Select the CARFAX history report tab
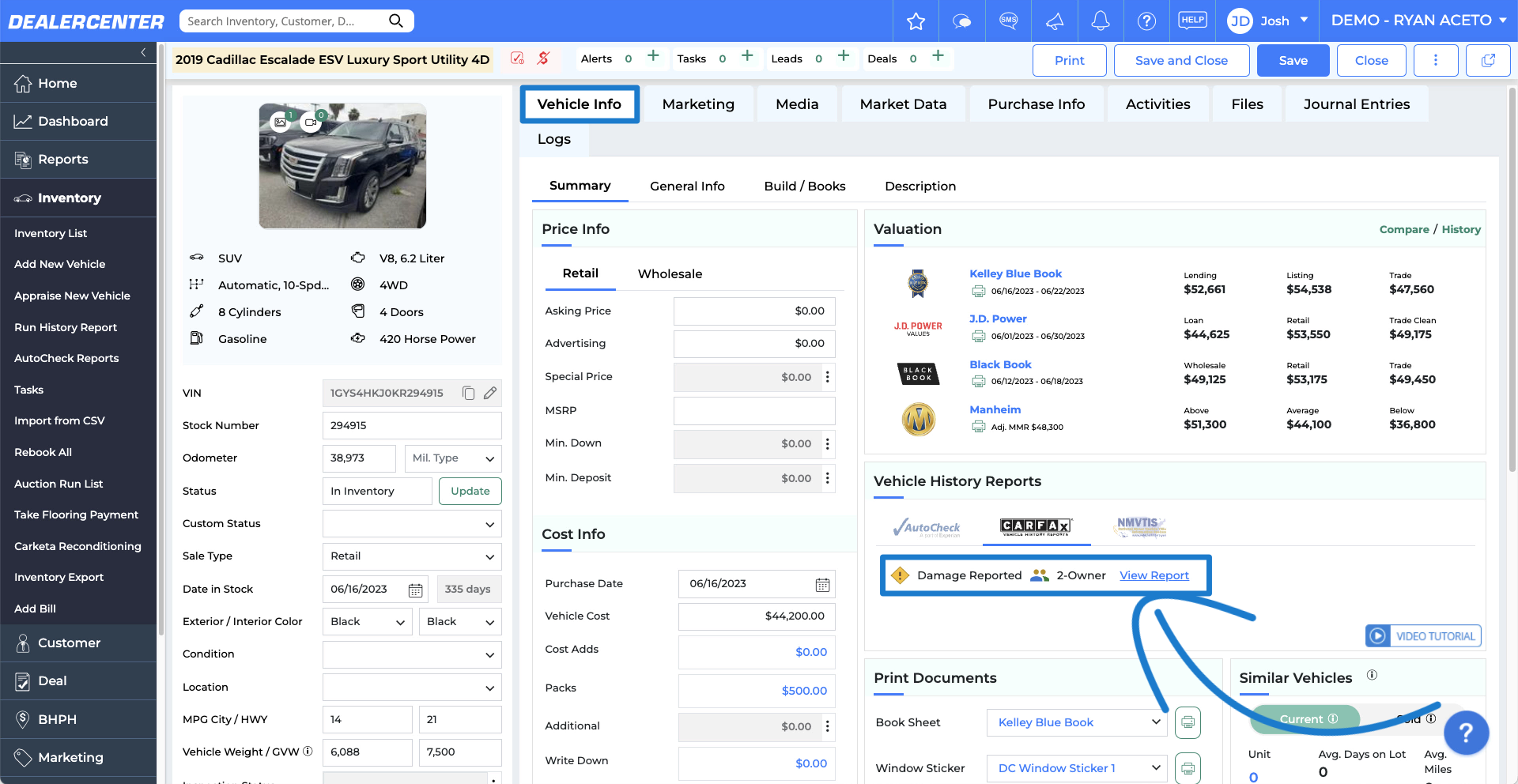1518x784 pixels. [x=1037, y=526]
